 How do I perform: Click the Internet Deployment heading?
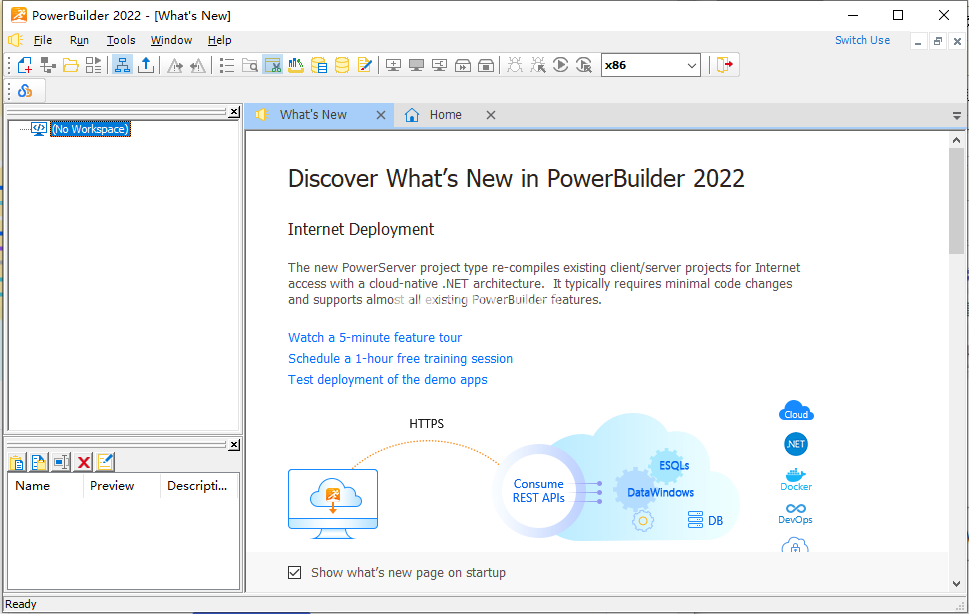[x=361, y=230]
